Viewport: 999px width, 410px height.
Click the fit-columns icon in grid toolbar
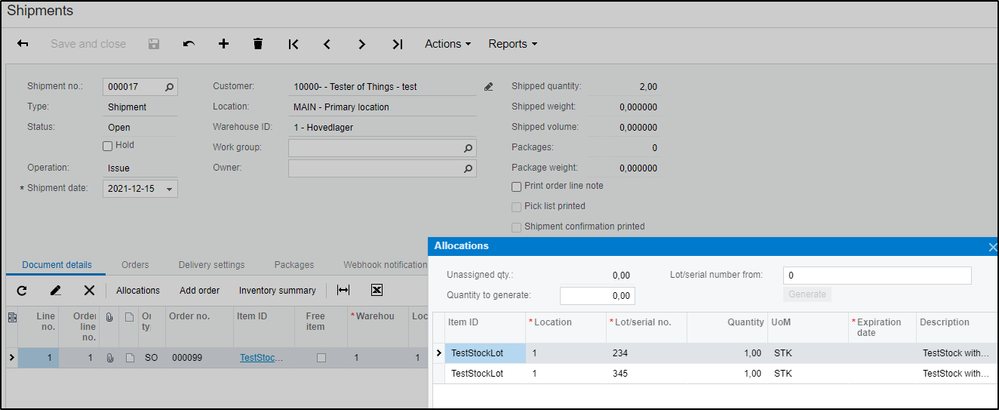click(343, 290)
